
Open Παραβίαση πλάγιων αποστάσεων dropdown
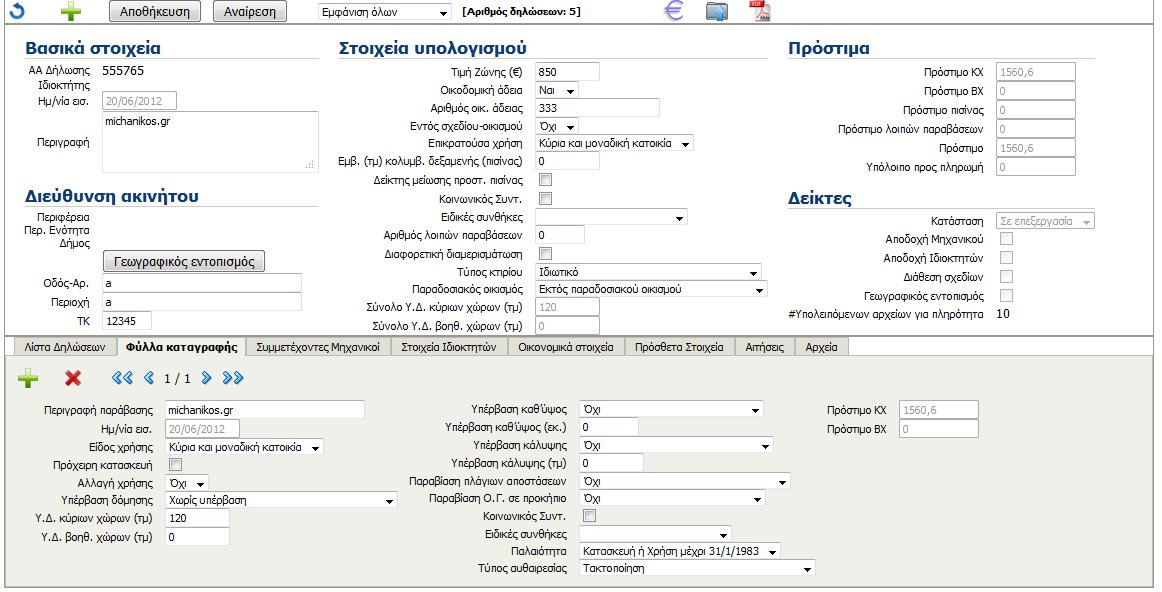685,482
